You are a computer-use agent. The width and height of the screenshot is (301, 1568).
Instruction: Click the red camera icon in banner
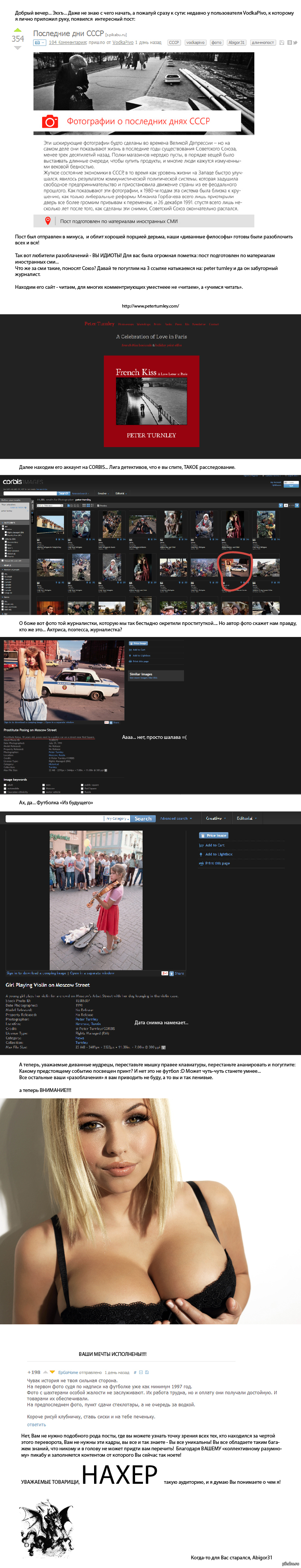click(50, 122)
